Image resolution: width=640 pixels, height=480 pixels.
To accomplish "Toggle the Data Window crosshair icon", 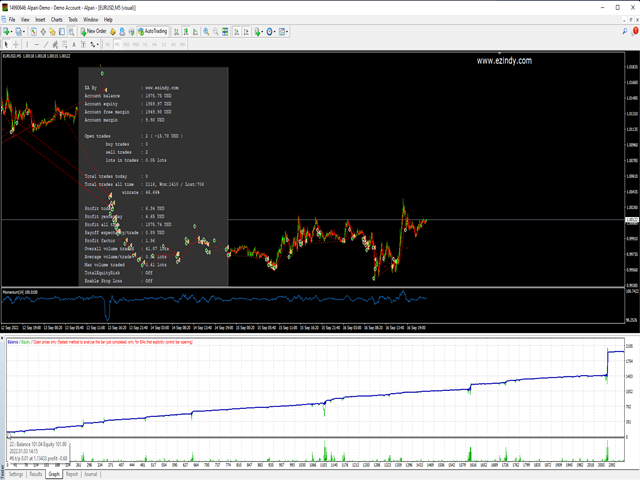I will click(x=43, y=31).
